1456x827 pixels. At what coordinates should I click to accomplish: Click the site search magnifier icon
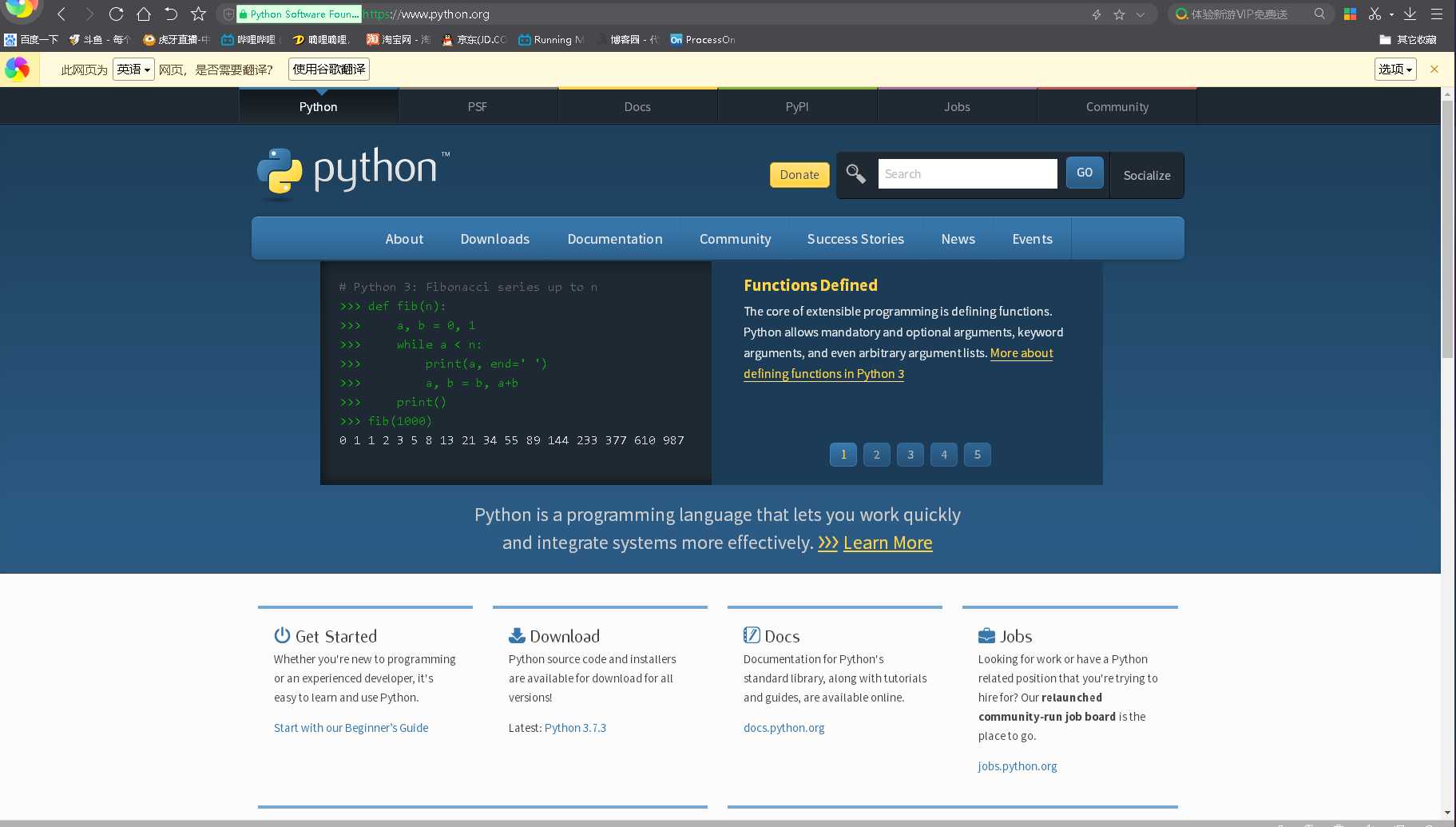point(855,173)
